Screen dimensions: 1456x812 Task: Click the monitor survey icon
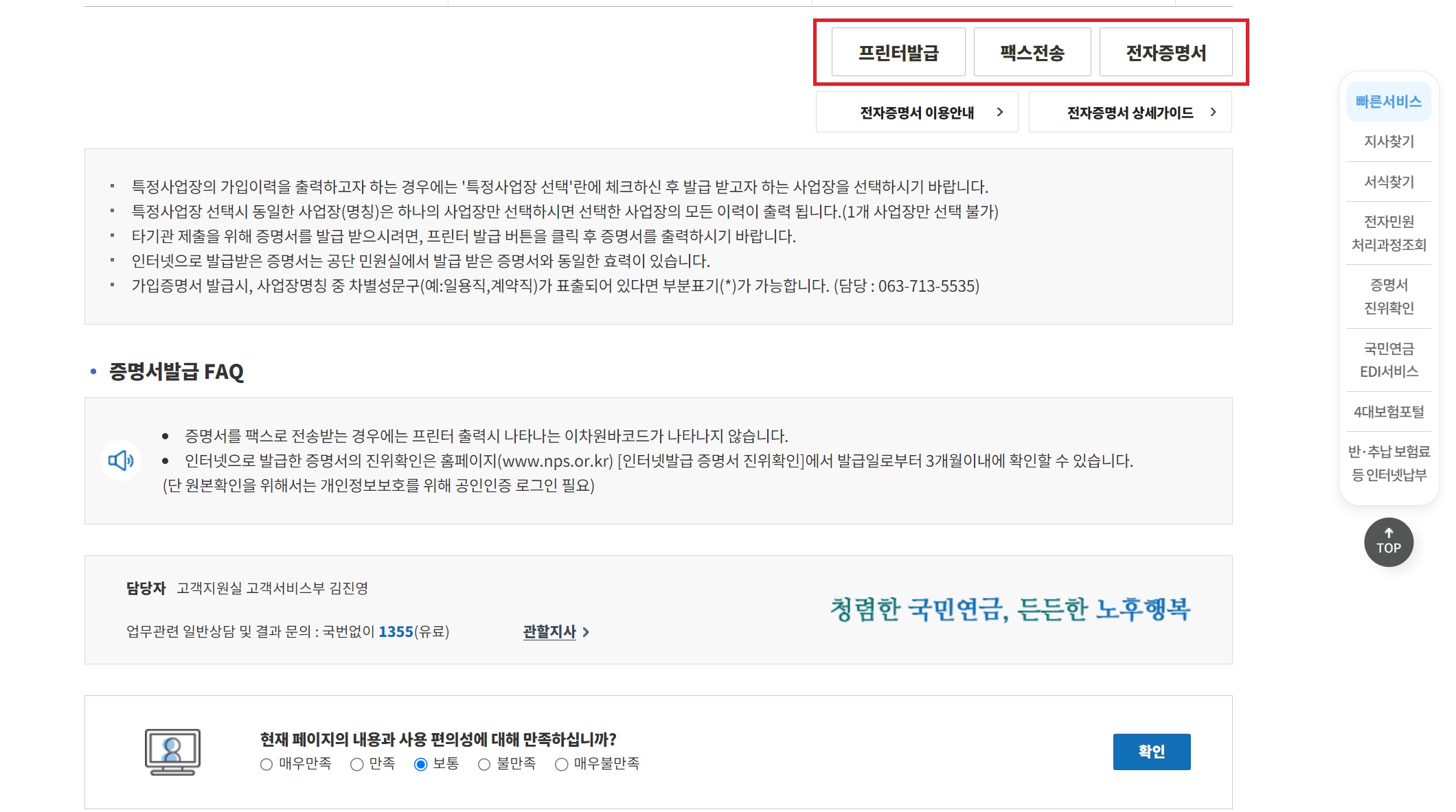[x=172, y=752]
